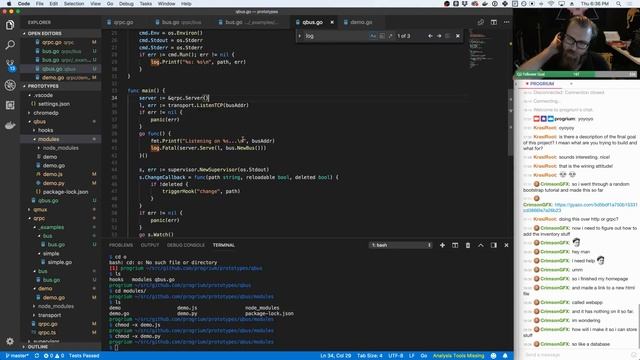Expand replace mode arrow in find widget
The height and width of the screenshot is (360, 640).
300,36
